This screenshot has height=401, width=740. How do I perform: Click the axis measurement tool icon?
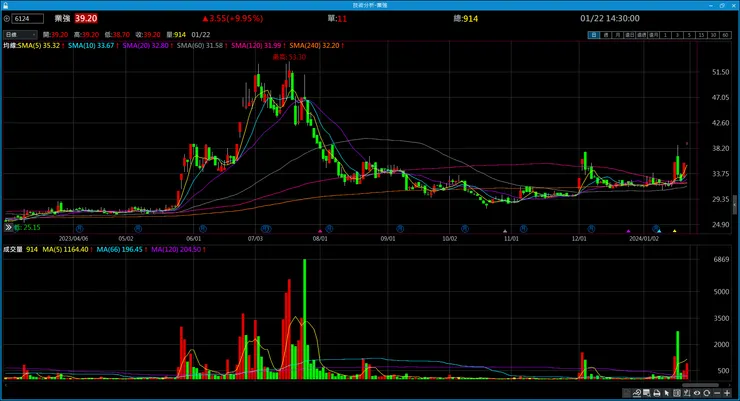[x=687, y=393]
